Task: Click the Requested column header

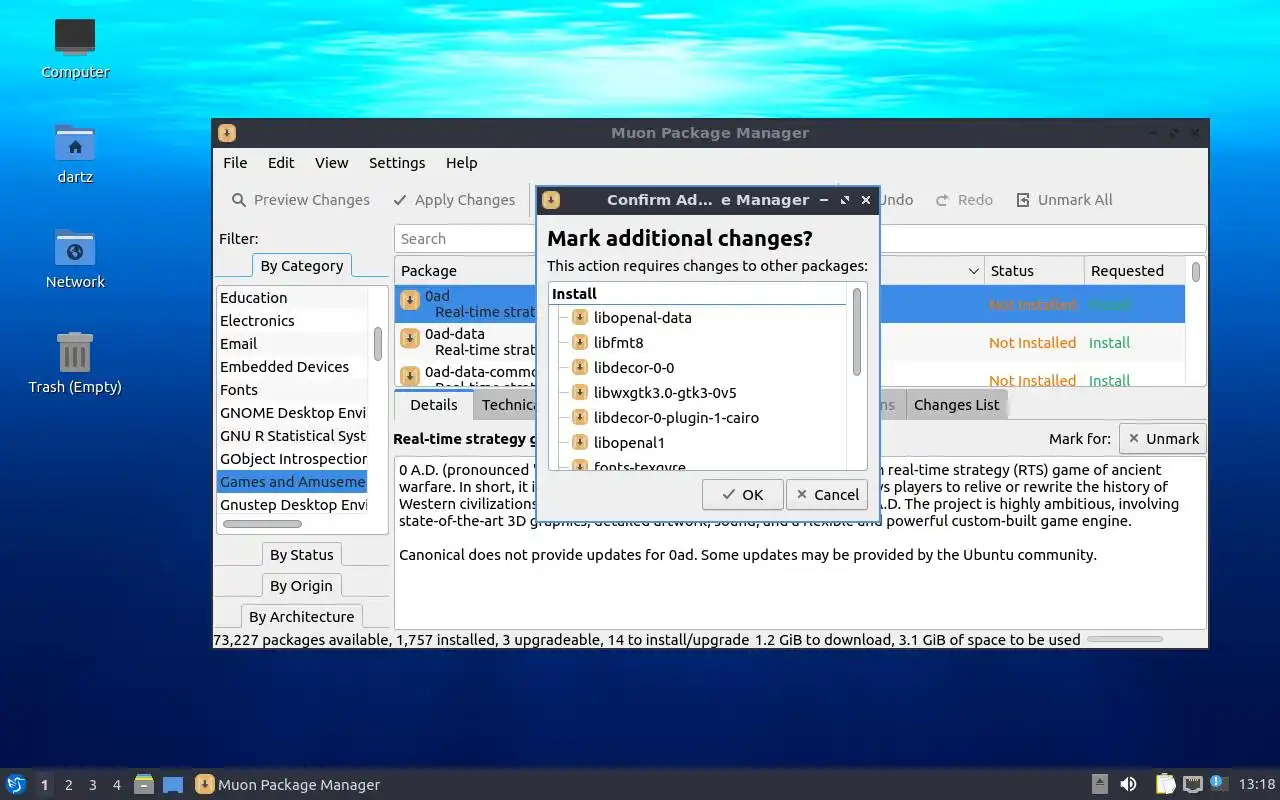Action: (1135, 271)
